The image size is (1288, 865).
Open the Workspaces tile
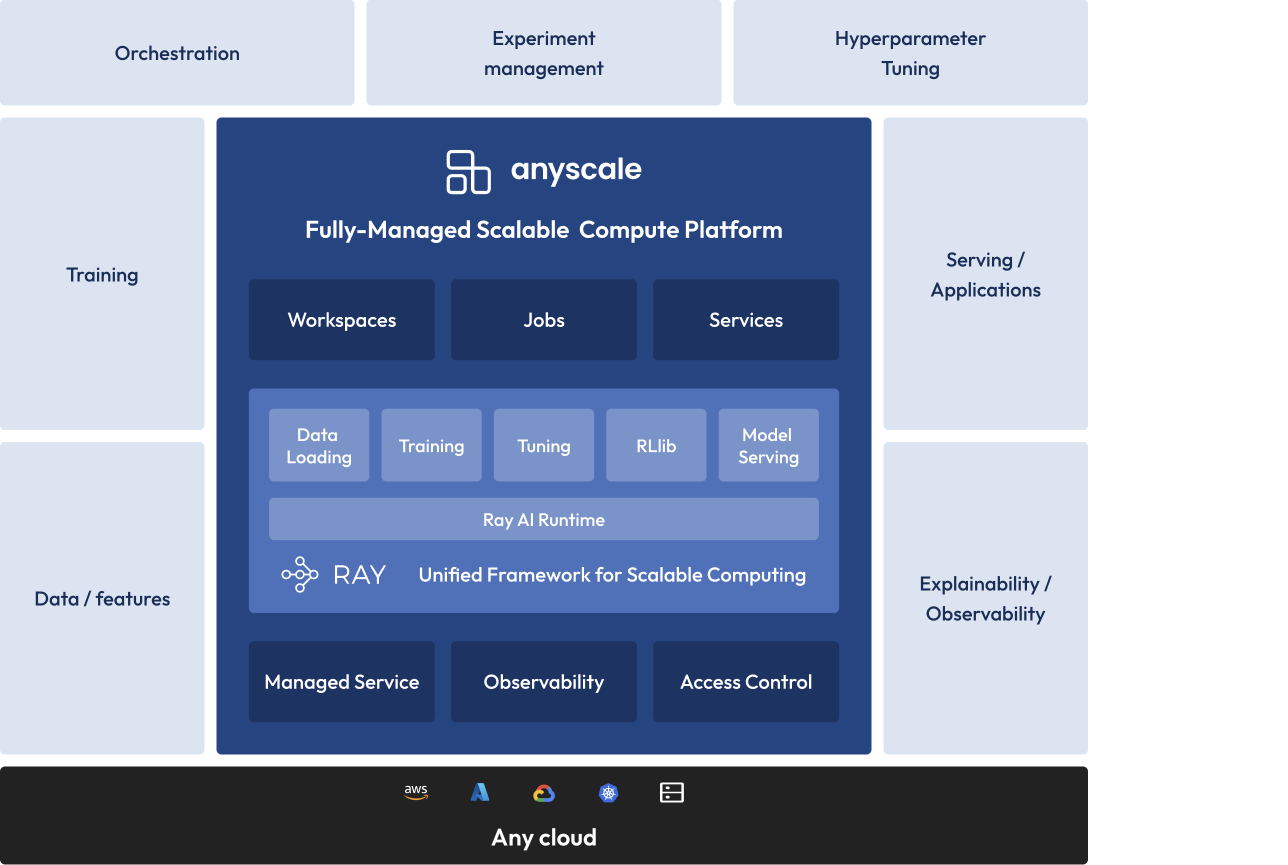[x=342, y=320]
